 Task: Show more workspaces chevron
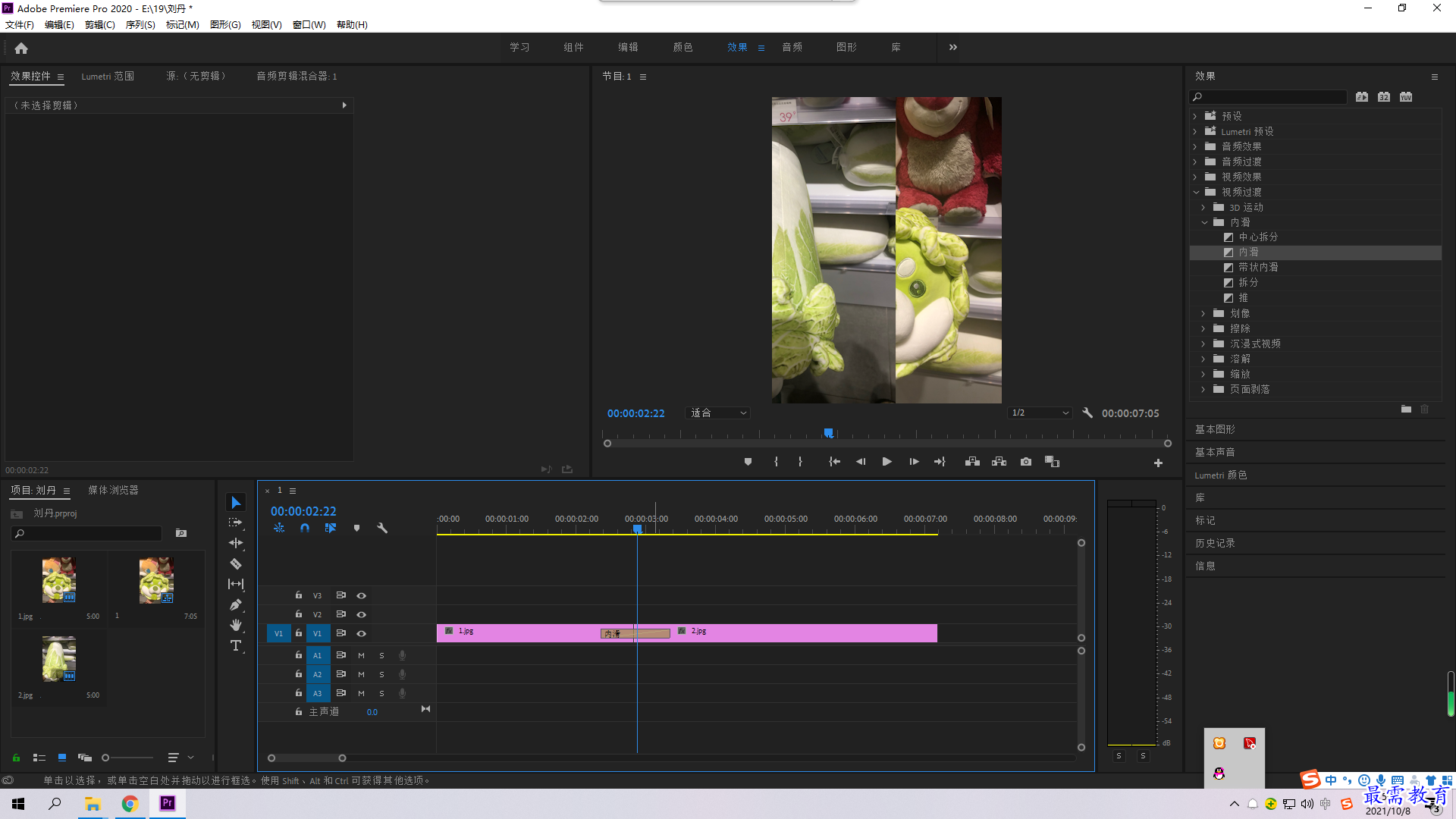coord(953,47)
